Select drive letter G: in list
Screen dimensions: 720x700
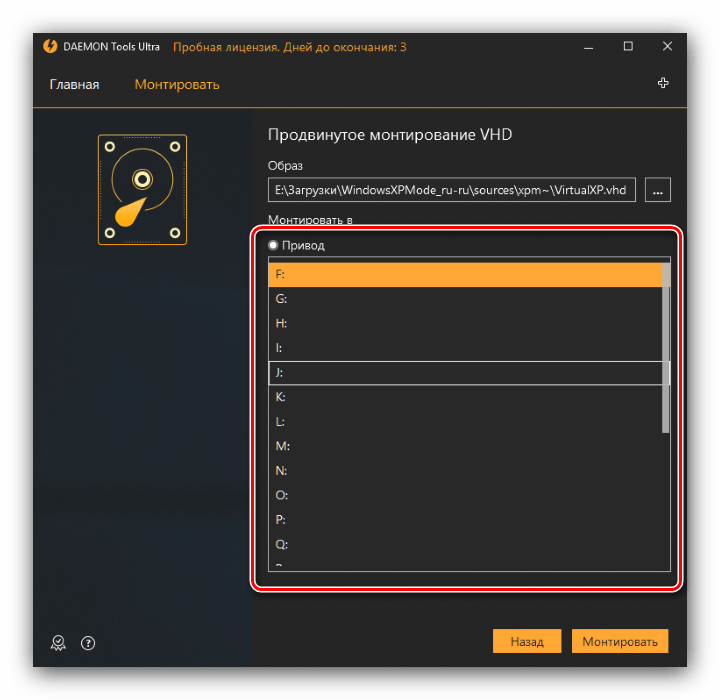tap(465, 299)
